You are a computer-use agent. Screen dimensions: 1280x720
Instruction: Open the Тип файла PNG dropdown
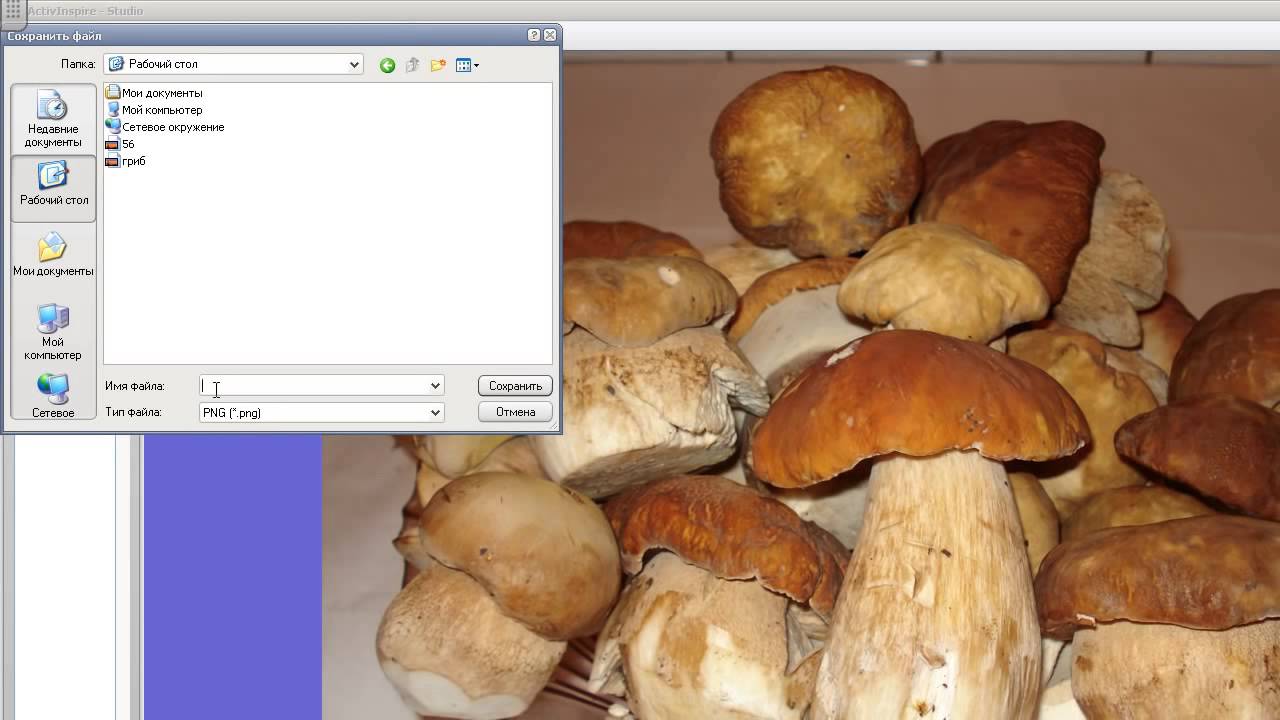(321, 412)
